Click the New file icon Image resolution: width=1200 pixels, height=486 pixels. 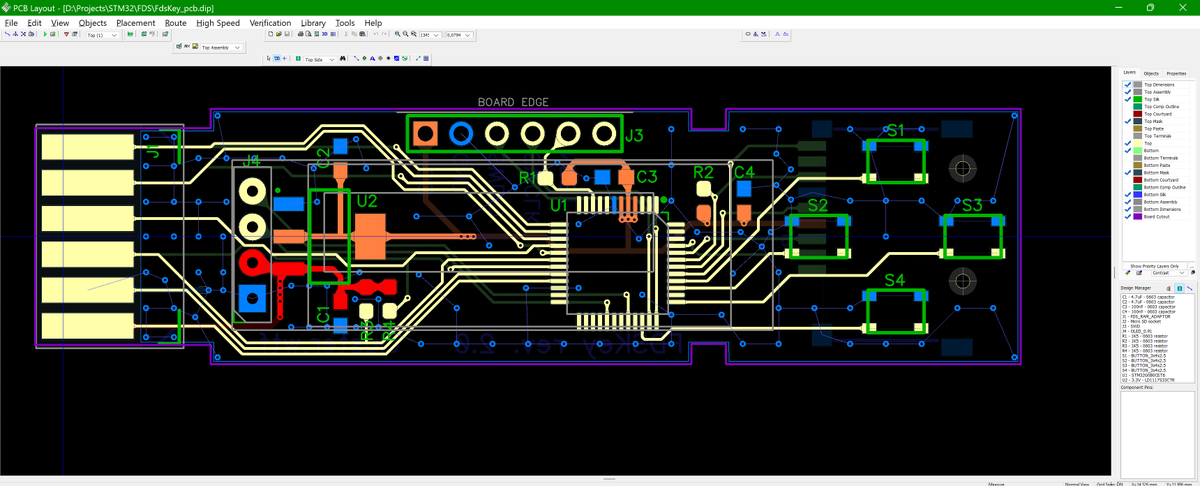coord(270,34)
